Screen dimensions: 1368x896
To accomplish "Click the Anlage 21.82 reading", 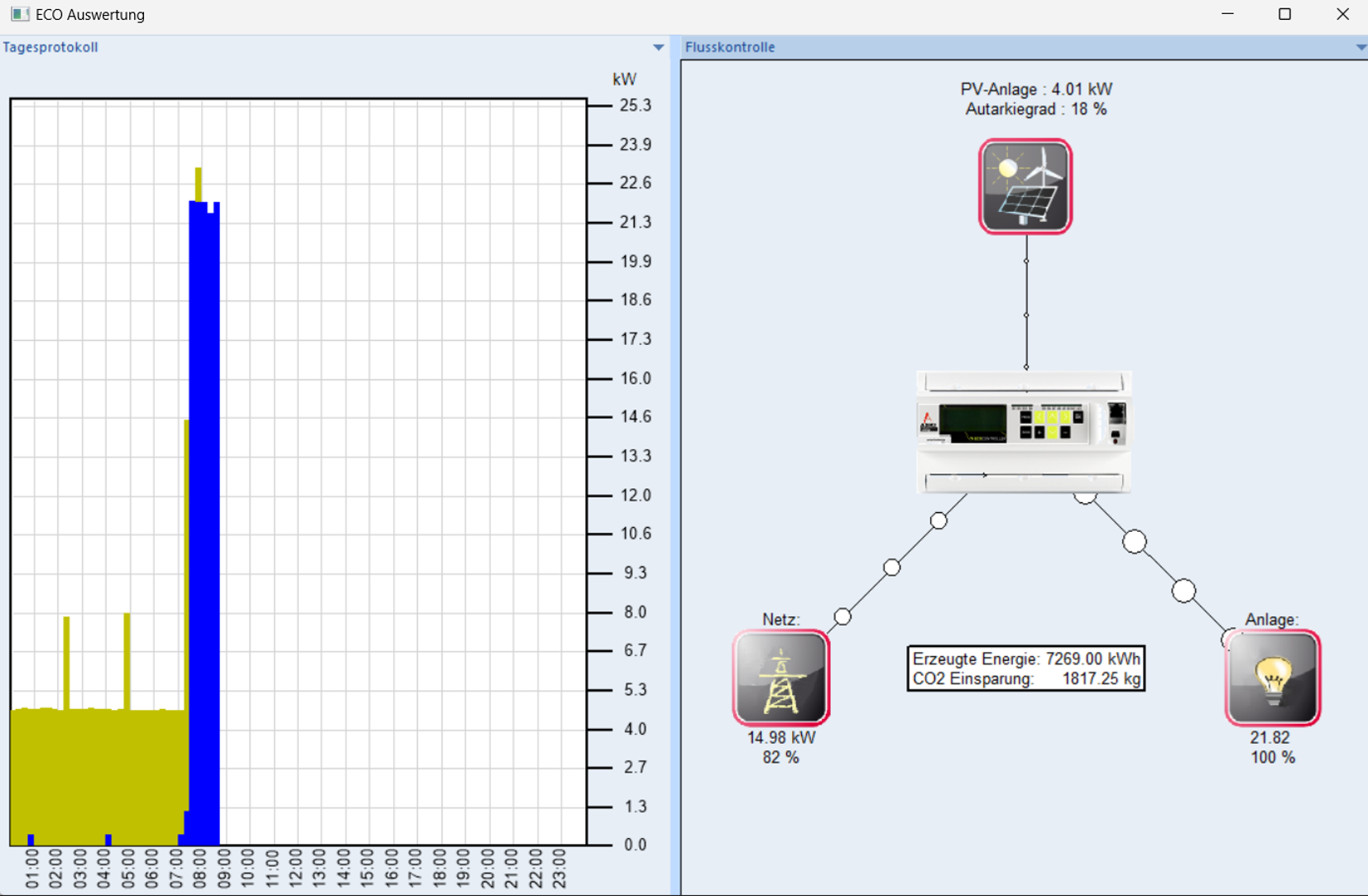I will click(x=1270, y=737).
